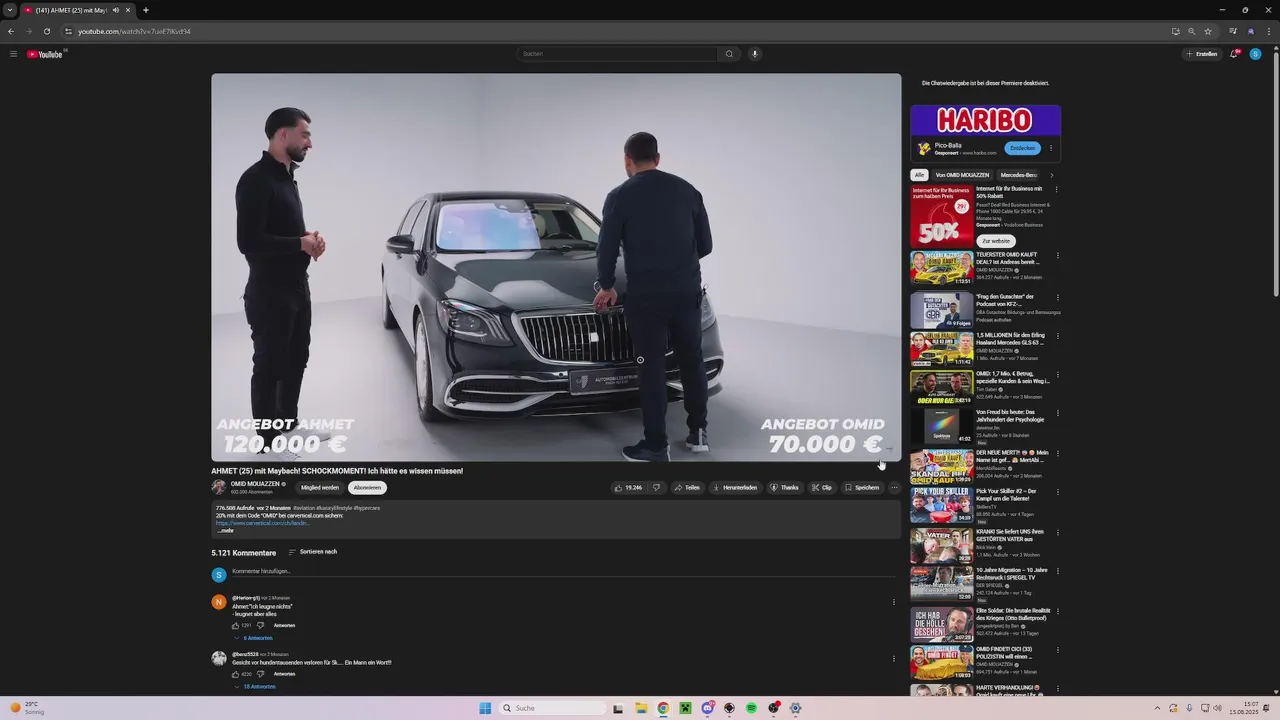
Task: Select the Alle filter chip
Action: (919, 175)
